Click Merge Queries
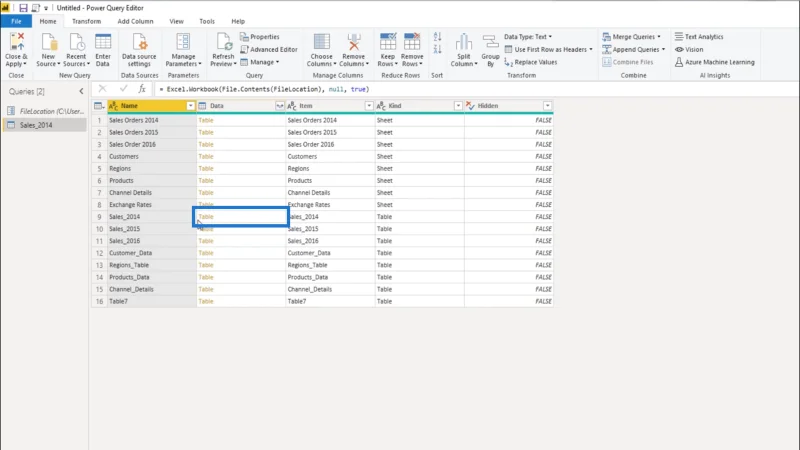This screenshot has width=800, height=450. click(x=631, y=37)
